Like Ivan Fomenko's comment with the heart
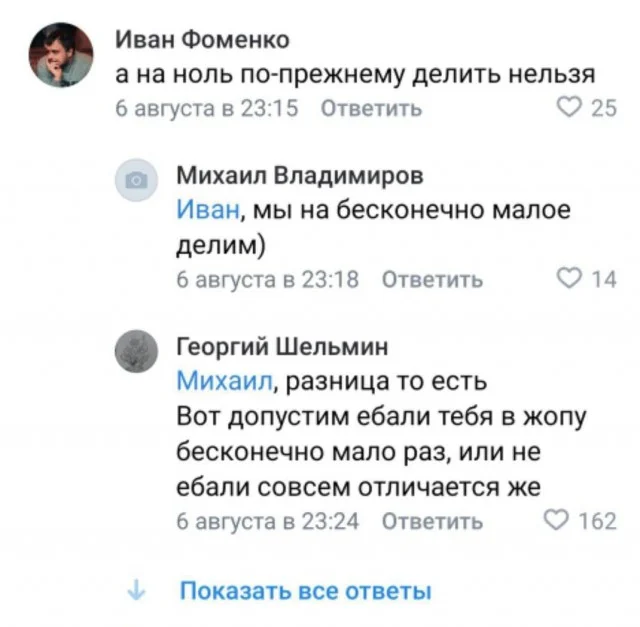Viewport: 640px width, 627px height. click(571, 109)
